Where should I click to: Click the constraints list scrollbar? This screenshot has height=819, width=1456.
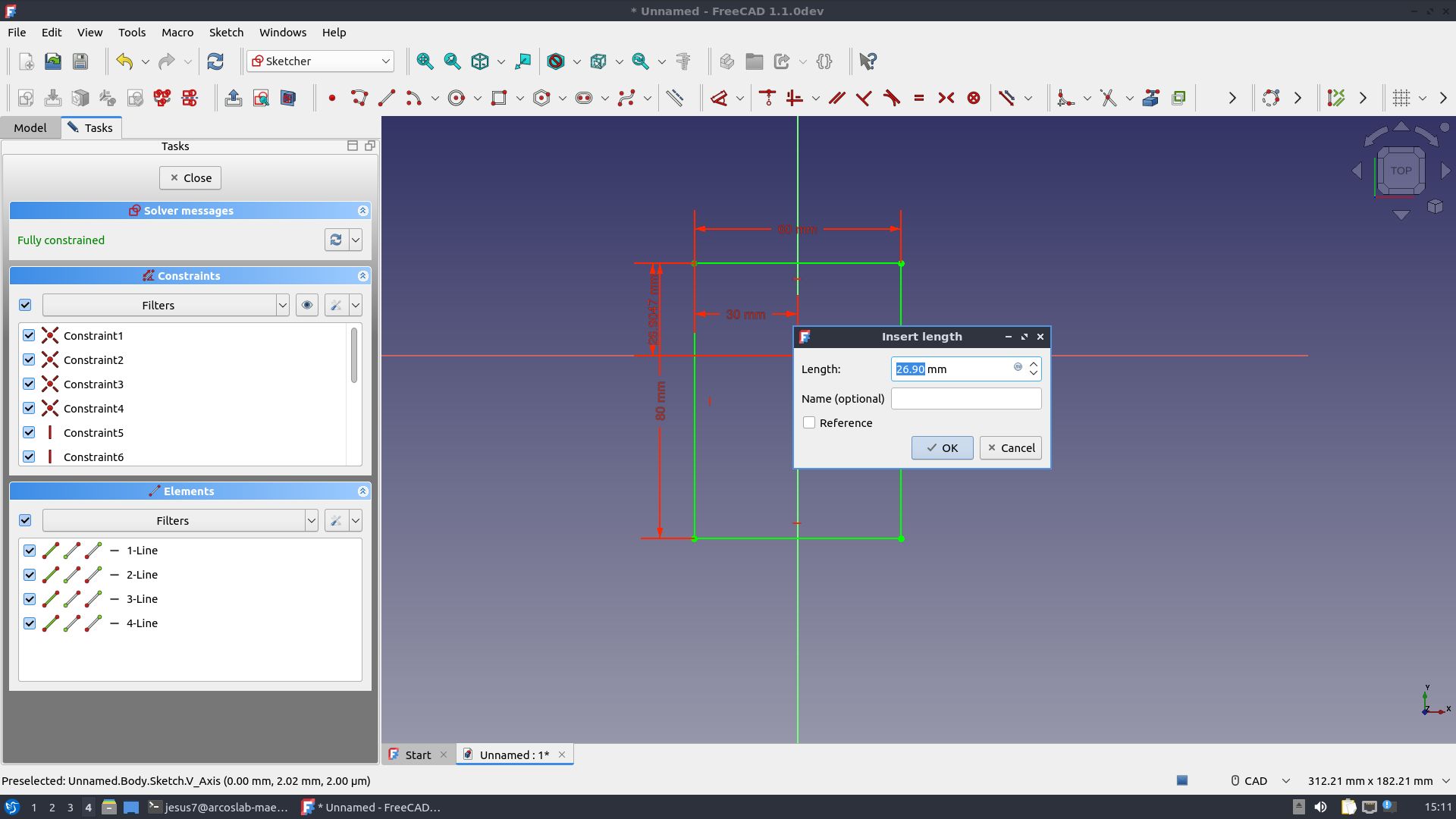point(353,355)
